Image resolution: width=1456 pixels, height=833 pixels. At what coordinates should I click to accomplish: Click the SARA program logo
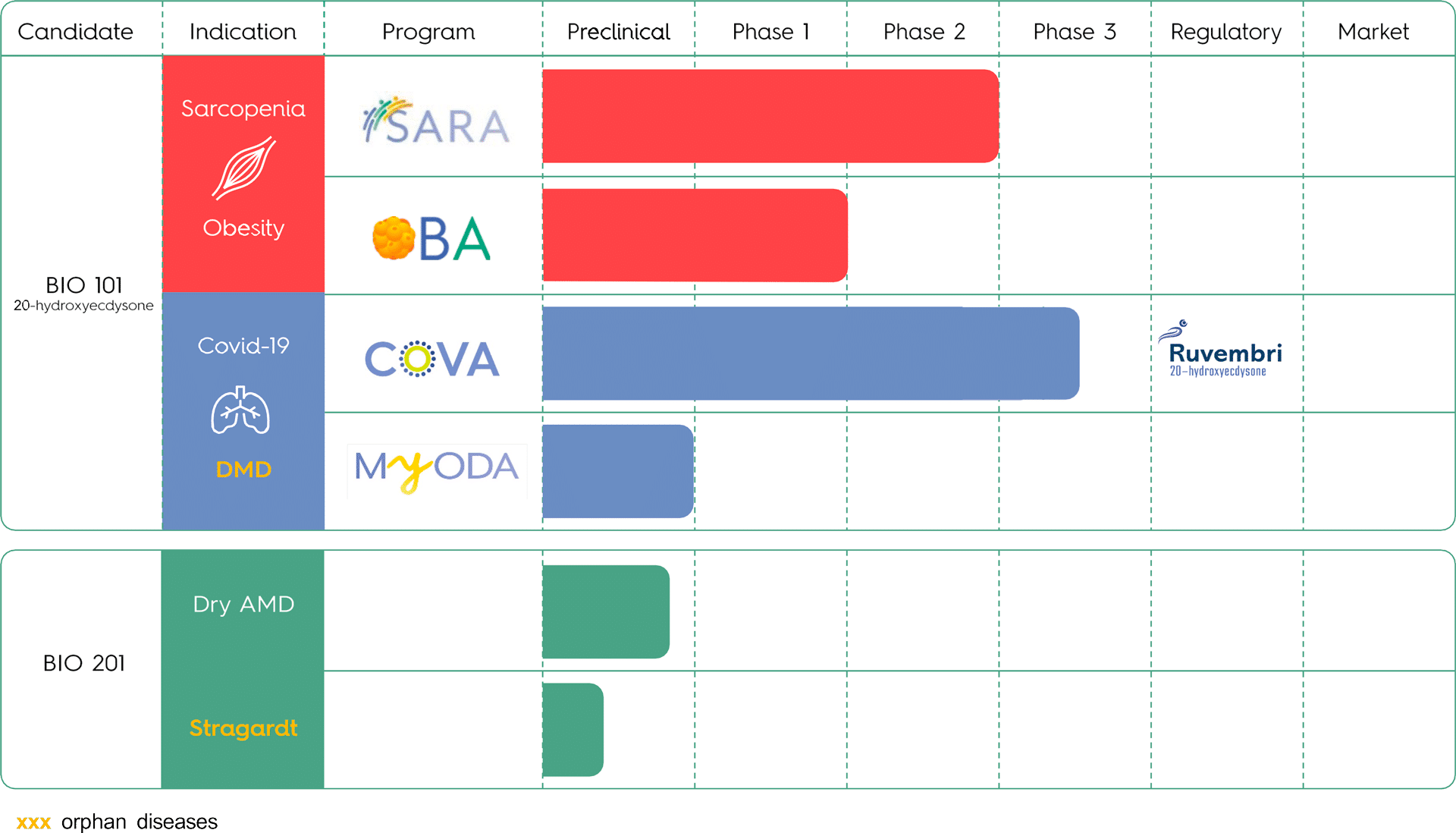(436, 121)
